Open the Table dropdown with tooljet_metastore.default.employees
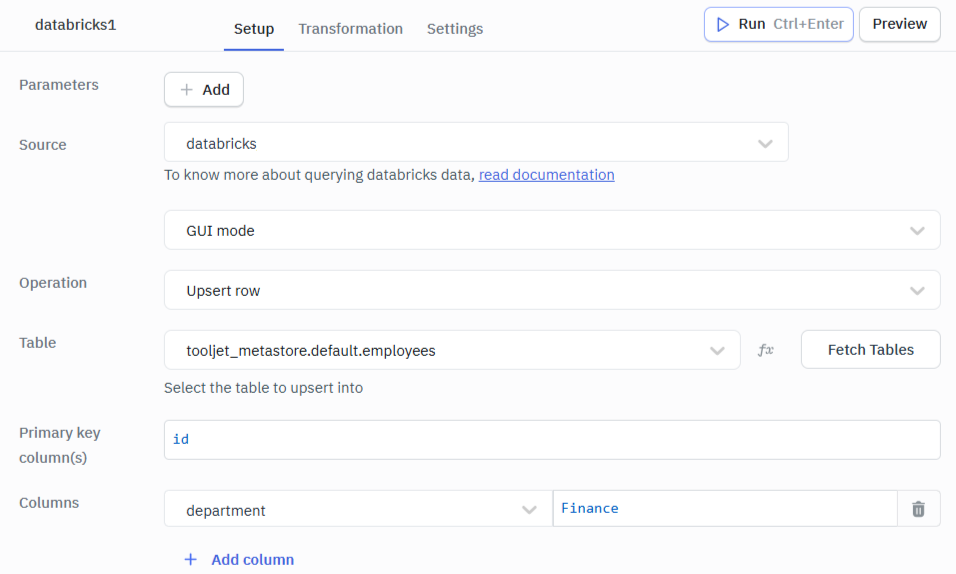Image resolution: width=956 pixels, height=574 pixels. [x=452, y=350]
